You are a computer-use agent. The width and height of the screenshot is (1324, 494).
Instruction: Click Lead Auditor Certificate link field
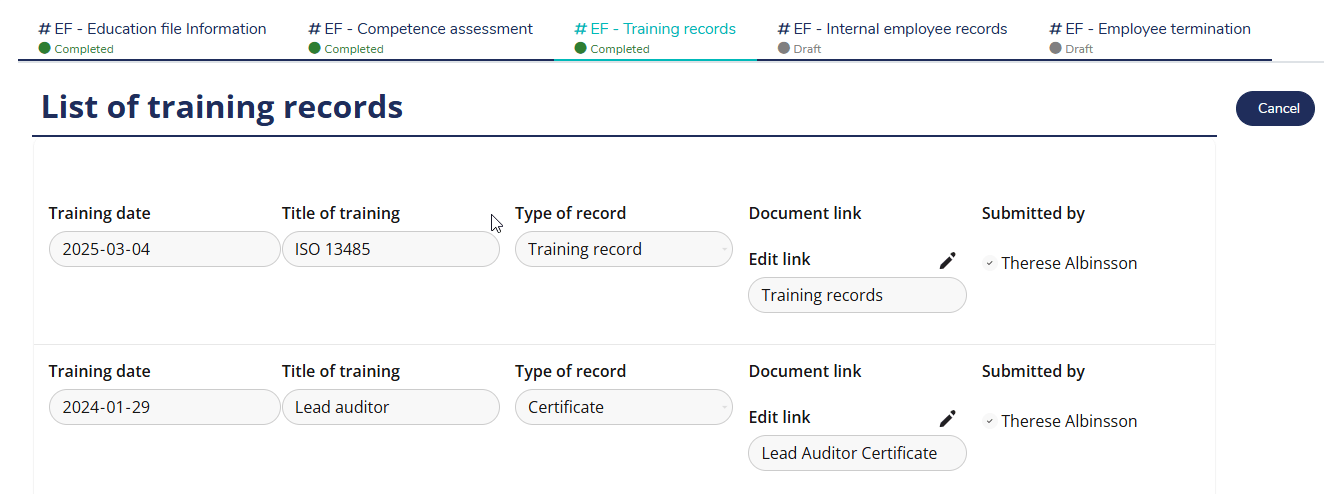(x=857, y=454)
